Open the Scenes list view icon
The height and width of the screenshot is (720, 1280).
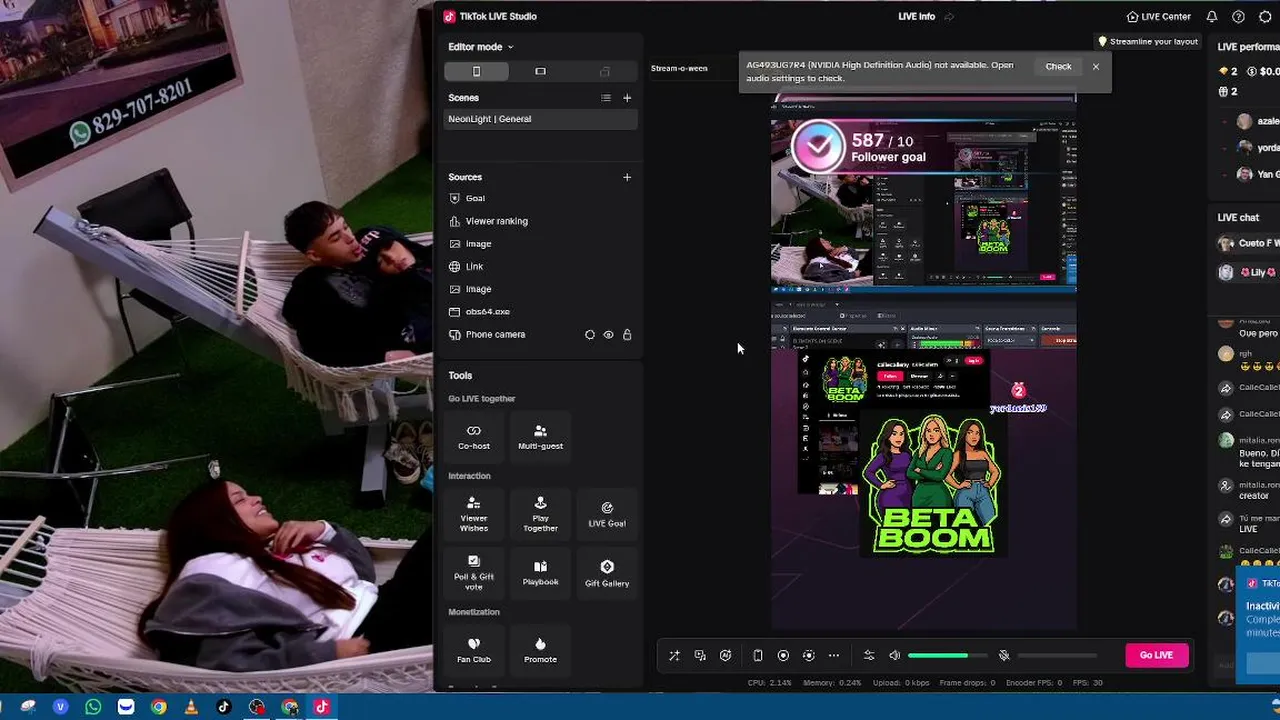605,98
